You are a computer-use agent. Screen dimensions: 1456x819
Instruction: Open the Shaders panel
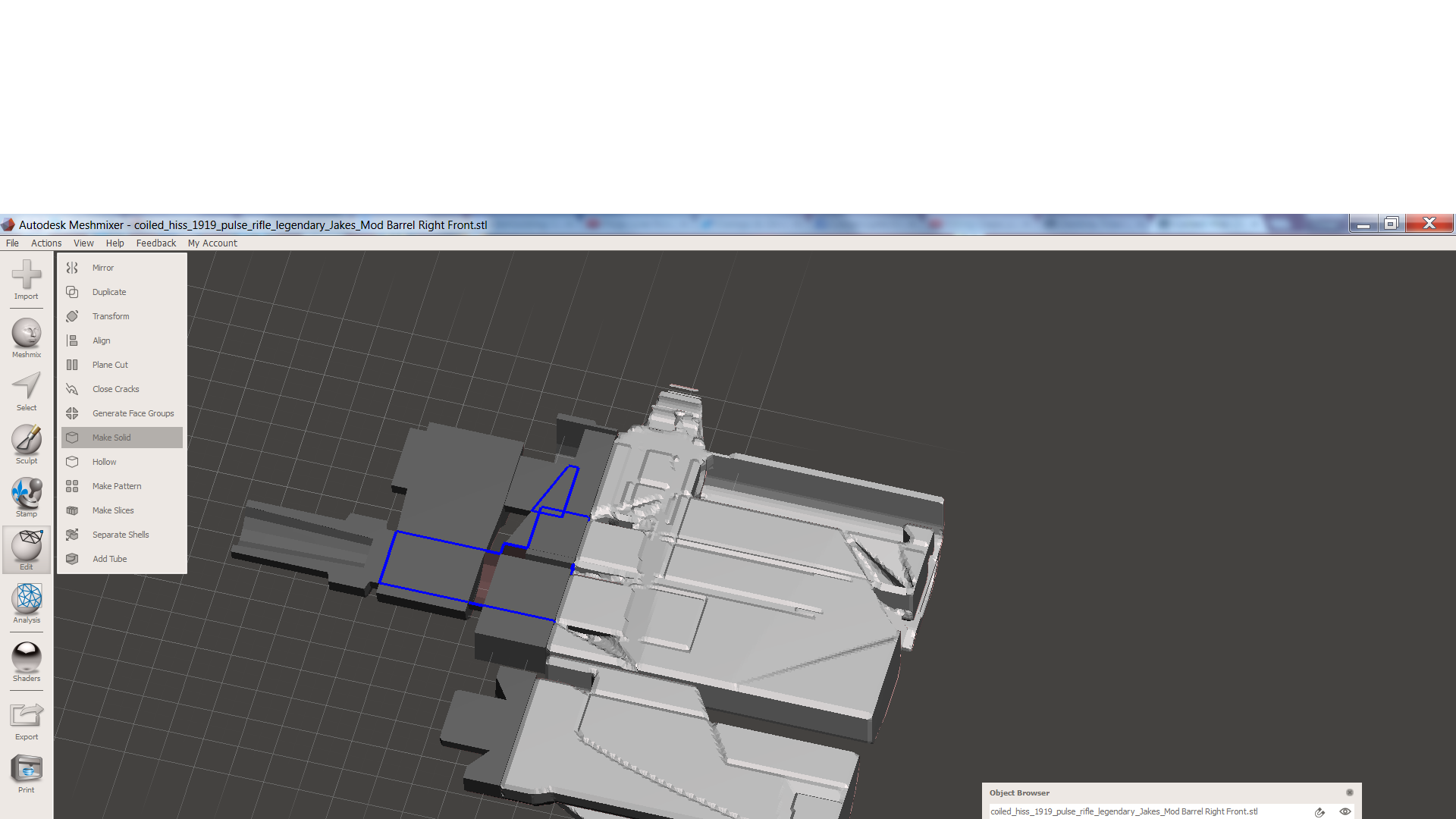[27, 661]
